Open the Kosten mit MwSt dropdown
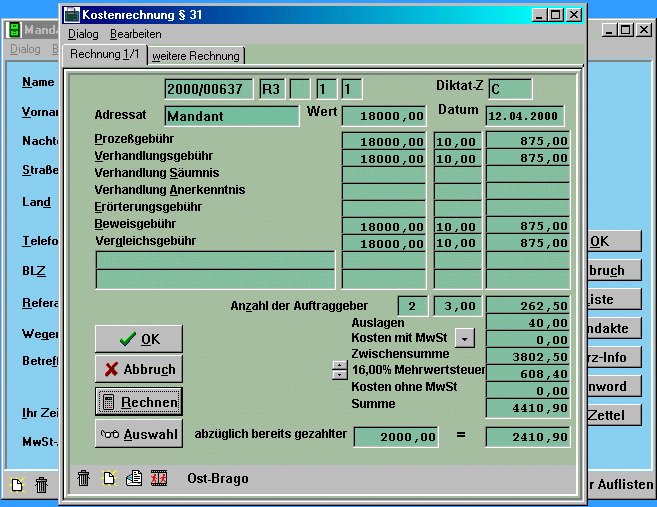Image resolution: width=657 pixels, height=507 pixels. (x=464, y=338)
